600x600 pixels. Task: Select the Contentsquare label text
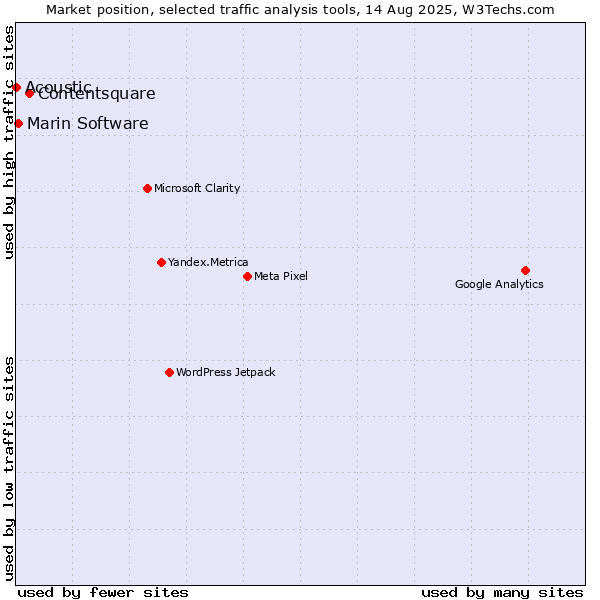(97, 94)
